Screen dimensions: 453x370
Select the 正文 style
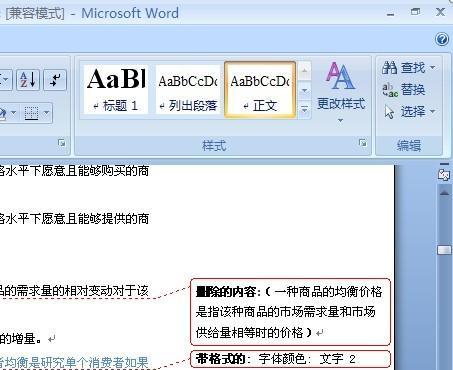tap(260, 90)
